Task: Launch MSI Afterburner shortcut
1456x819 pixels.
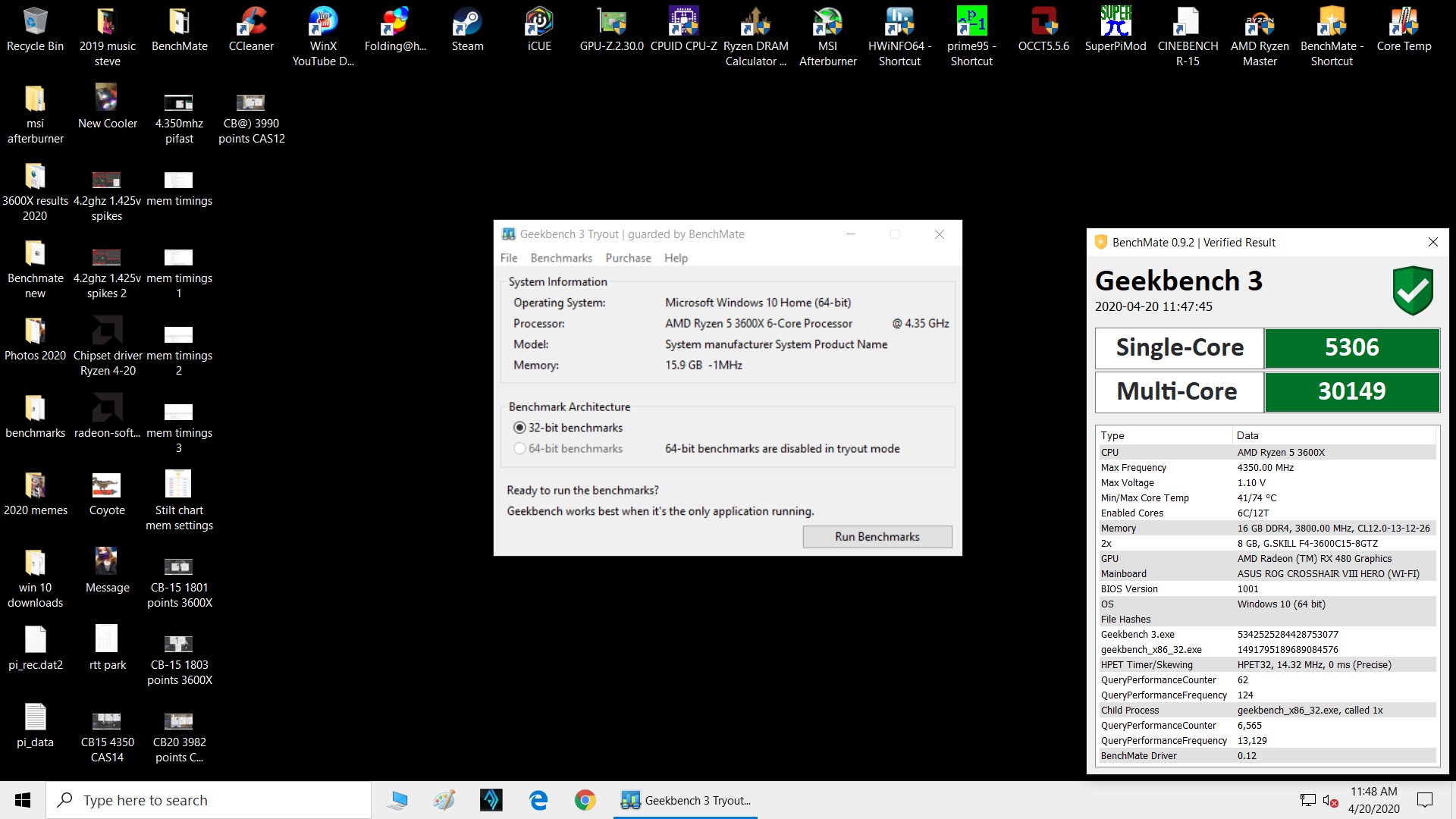Action: 827,36
